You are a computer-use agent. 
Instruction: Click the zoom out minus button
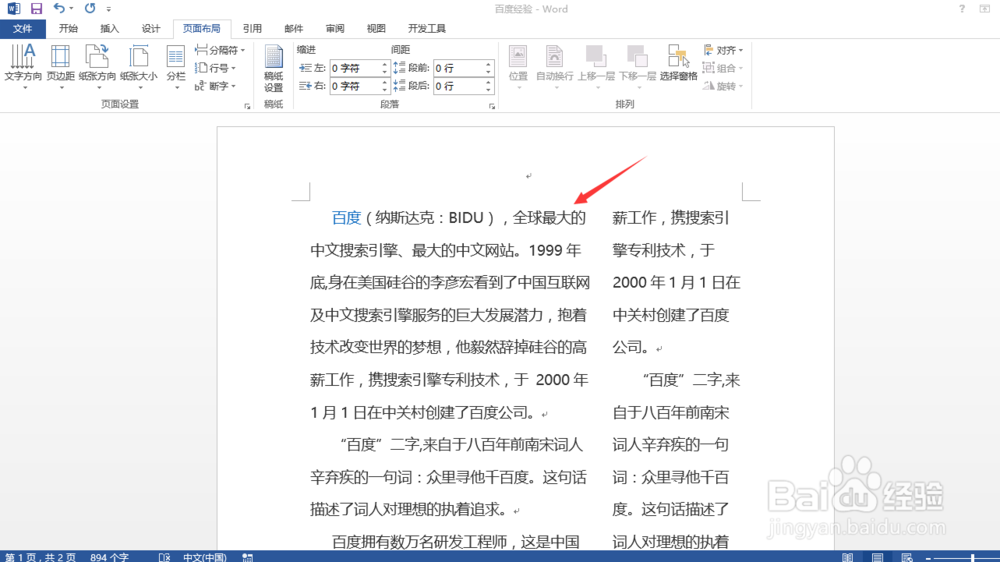pos(928,558)
